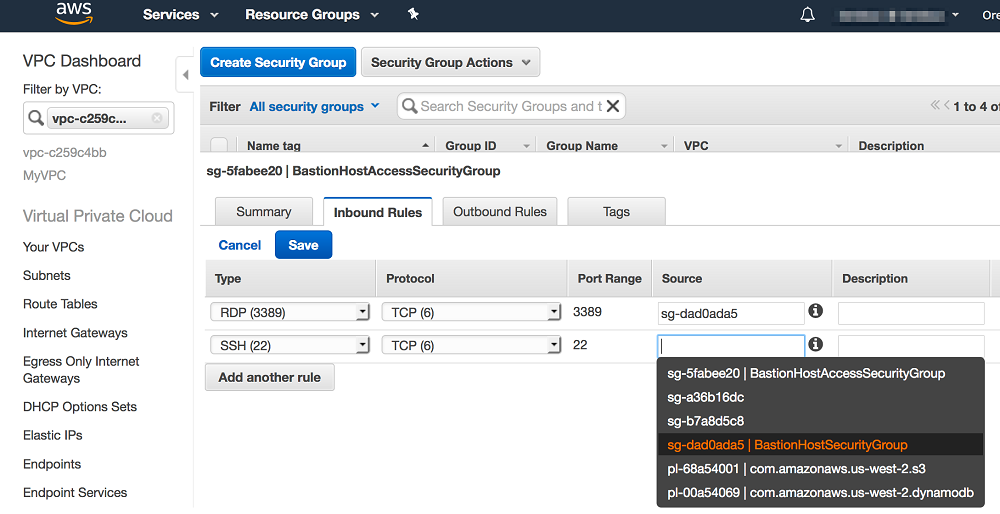The image size is (1000, 514).
Task: Click info icon beside SSH rule source
Action: [x=815, y=344]
